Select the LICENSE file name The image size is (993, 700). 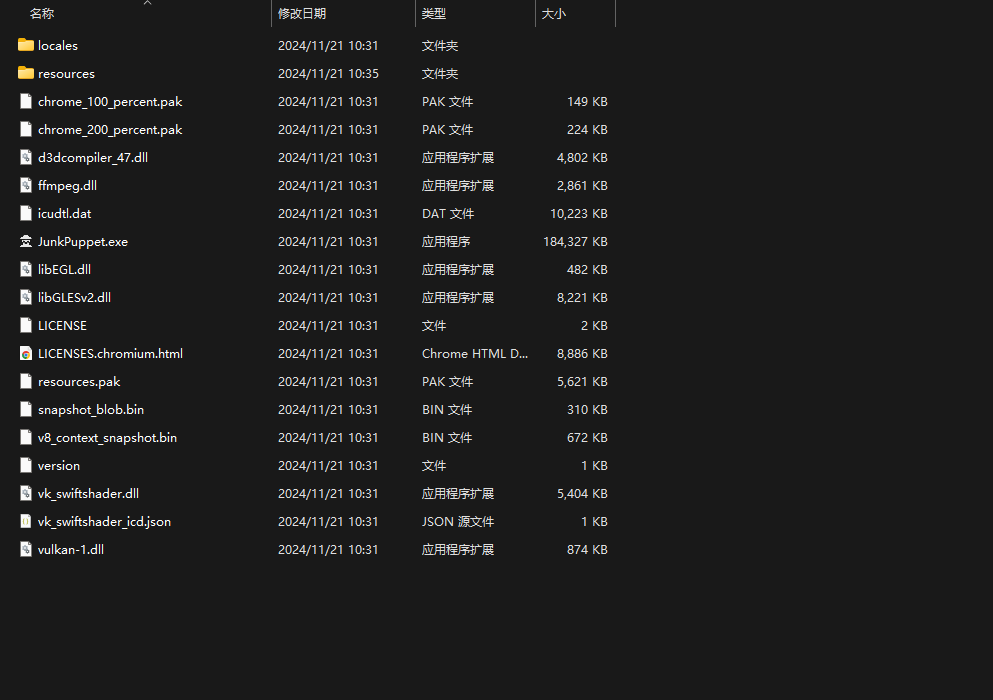(x=62, y=325)
